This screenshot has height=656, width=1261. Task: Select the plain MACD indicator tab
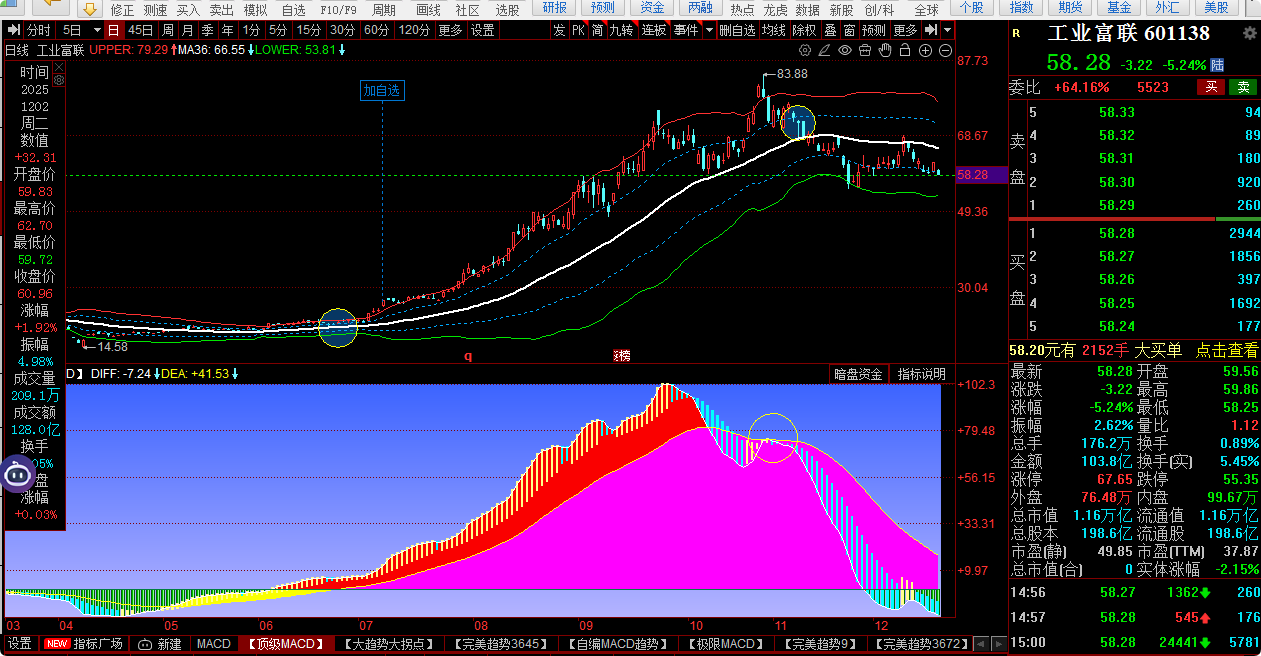[213, 644]
